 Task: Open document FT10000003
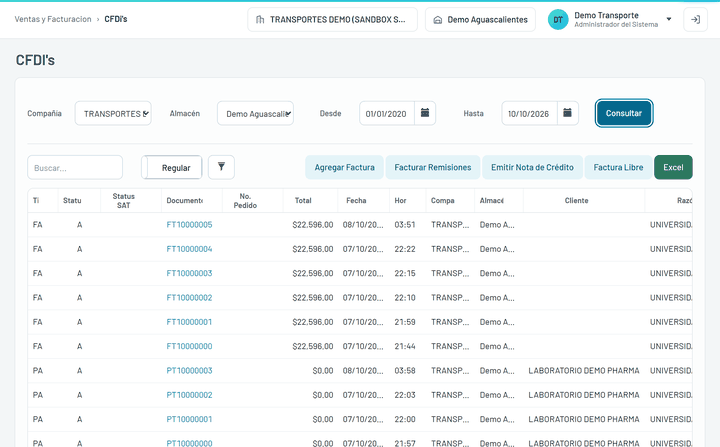pyautogui.click(x=189, y=273)
